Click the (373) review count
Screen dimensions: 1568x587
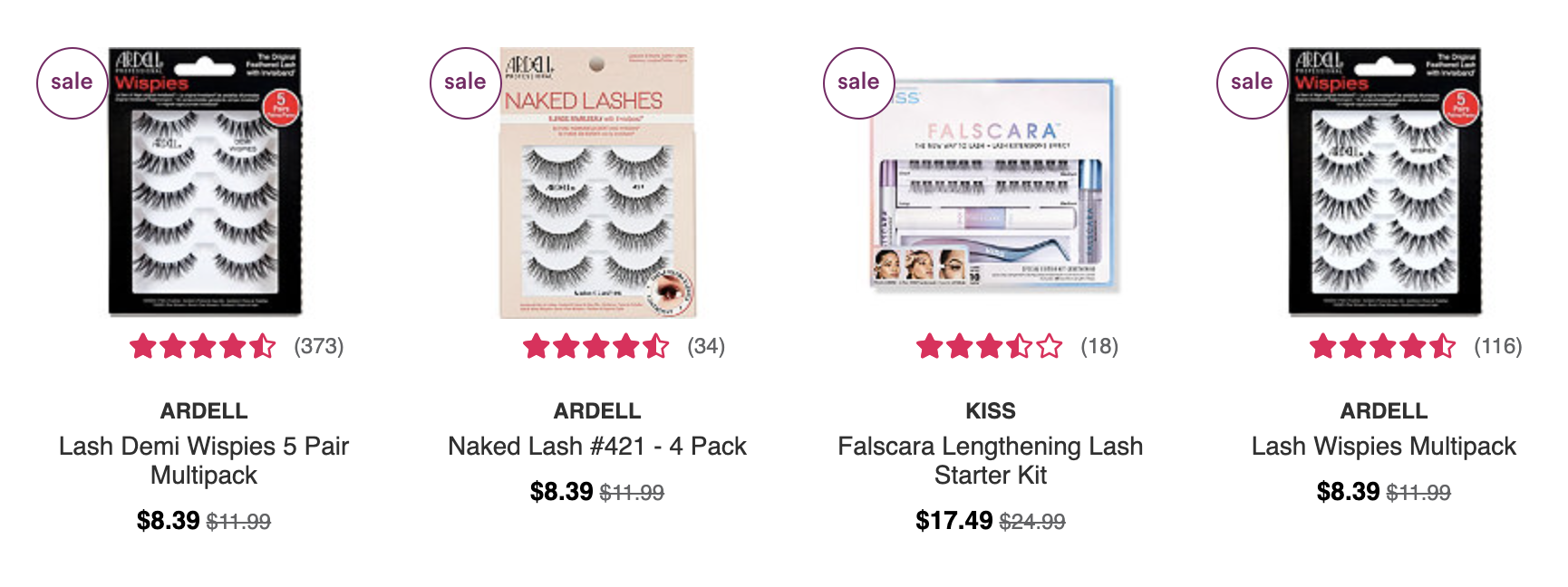tap(319, 346)
